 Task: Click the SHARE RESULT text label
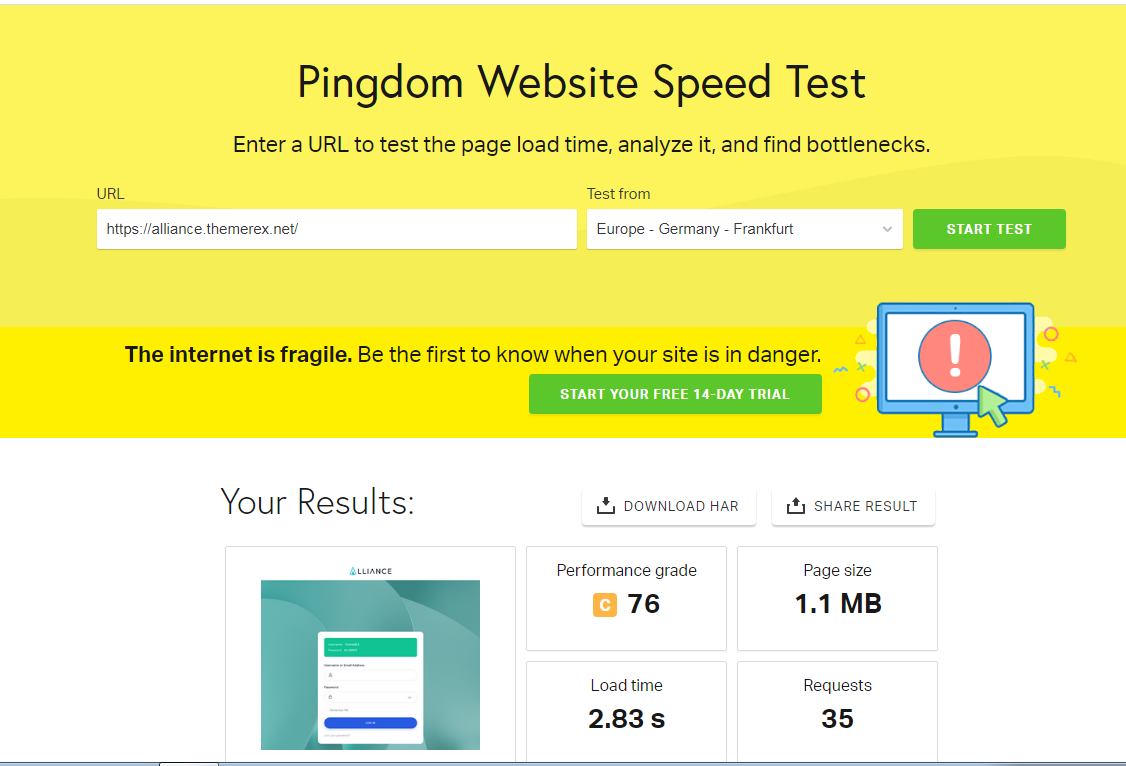coord(865,506)
